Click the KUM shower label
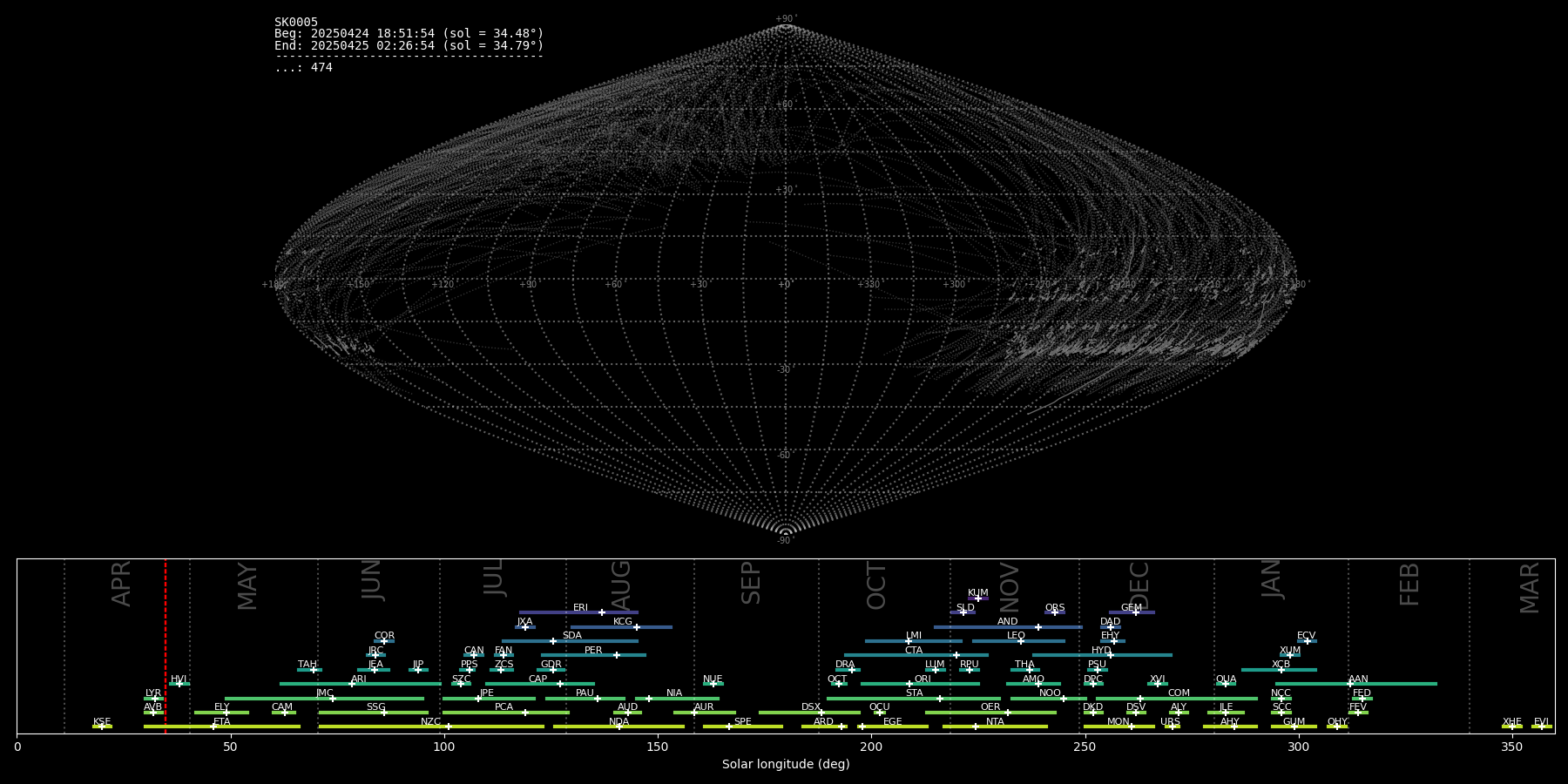Screen dimensions: 1568x784 (978, 593)
